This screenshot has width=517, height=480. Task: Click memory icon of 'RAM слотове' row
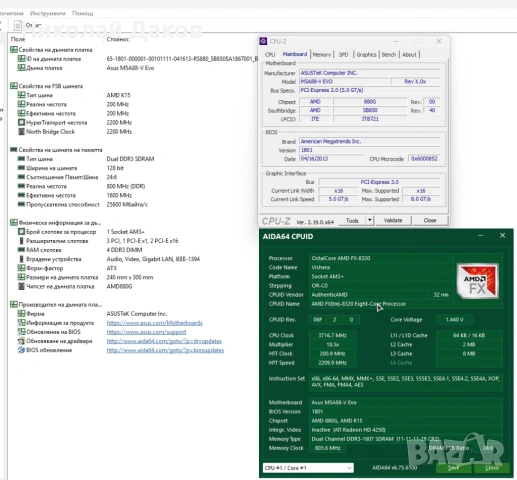point(21,250)
